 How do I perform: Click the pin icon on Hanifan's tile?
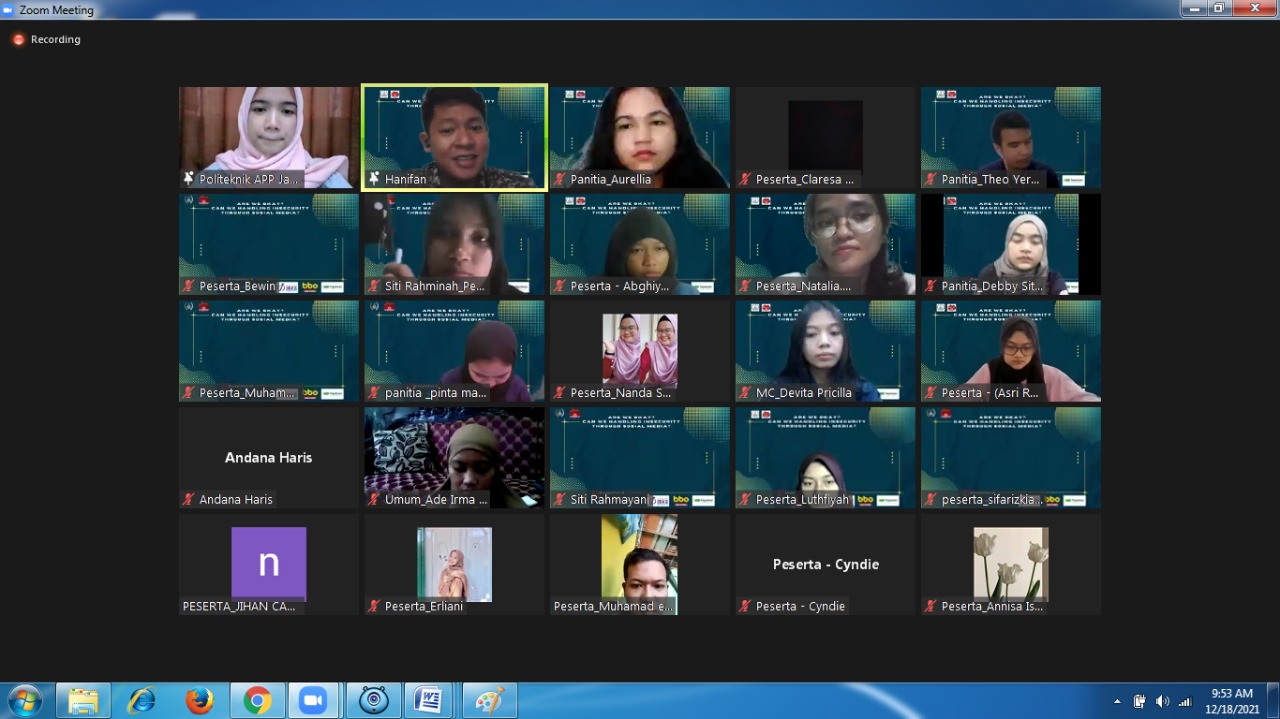374,179
